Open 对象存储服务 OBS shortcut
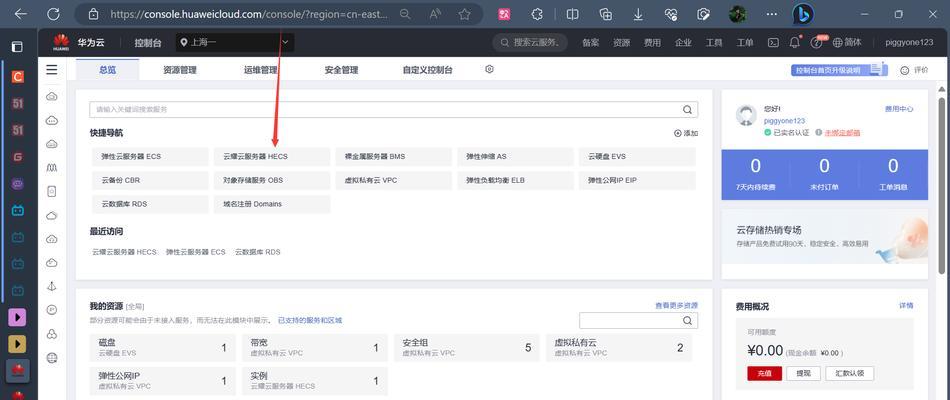Image resolution: width=950 pixels, height=400 pixels. [x=272, y=181]
